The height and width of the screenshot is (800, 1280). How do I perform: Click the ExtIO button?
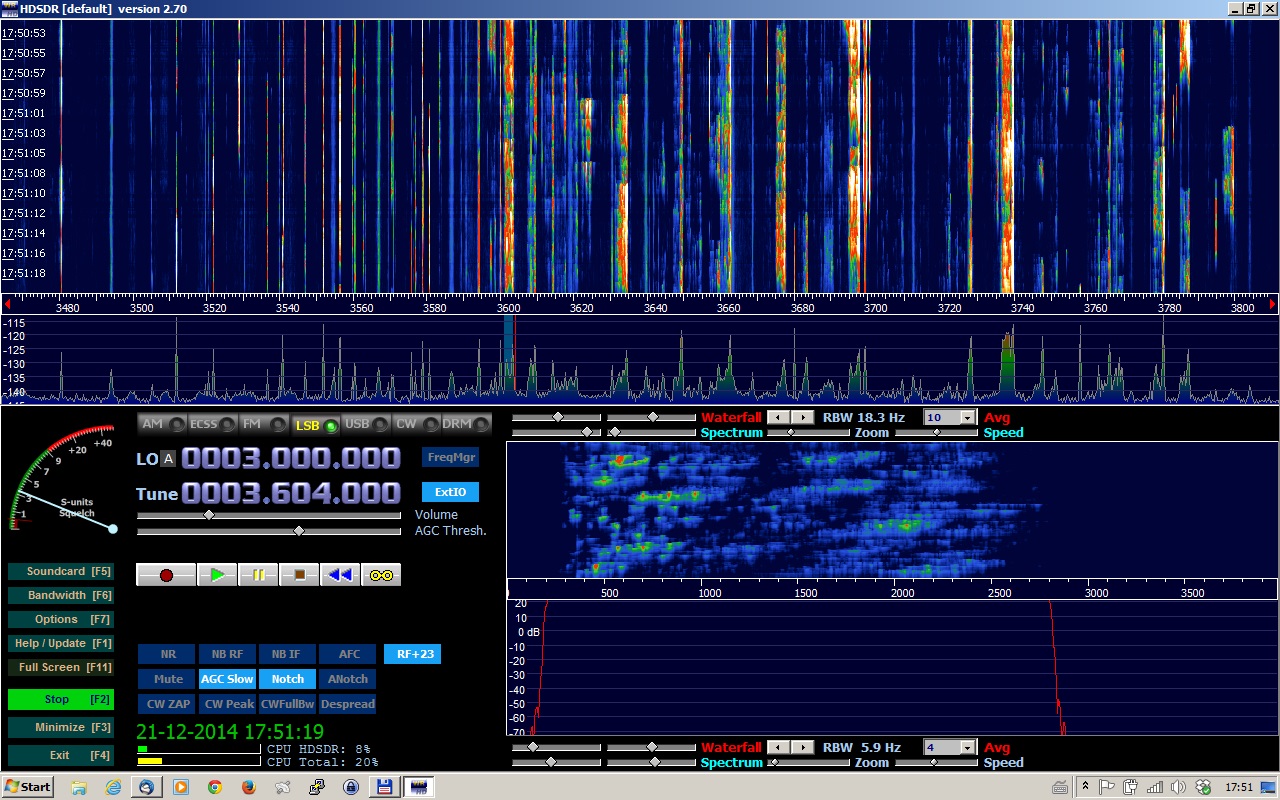point(450,492)
